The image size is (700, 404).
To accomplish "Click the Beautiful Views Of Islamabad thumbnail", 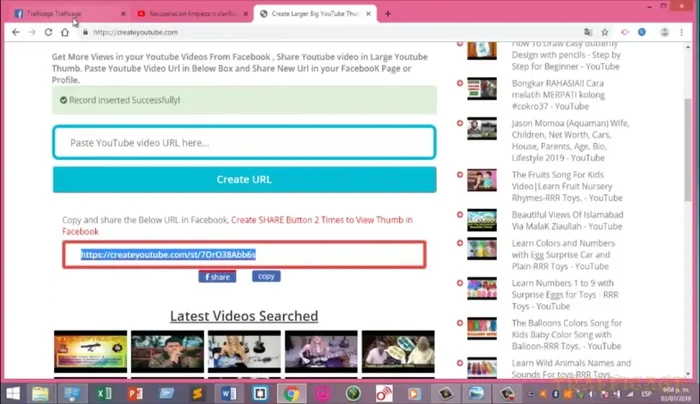I will [482, 220].
